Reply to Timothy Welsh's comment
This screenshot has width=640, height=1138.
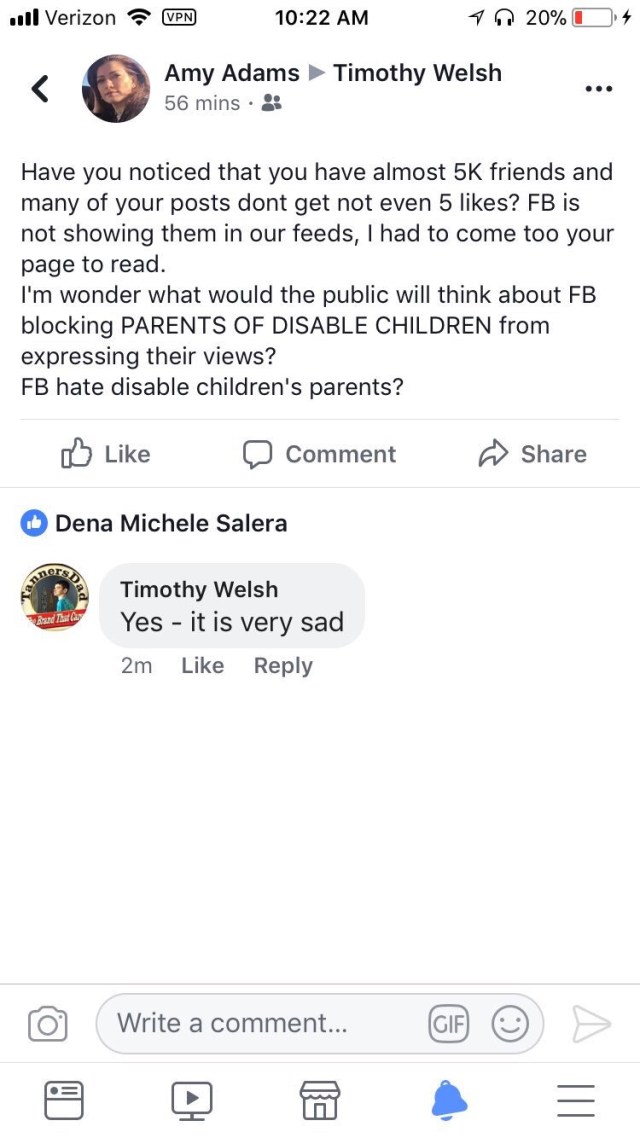tap(283, 666)
